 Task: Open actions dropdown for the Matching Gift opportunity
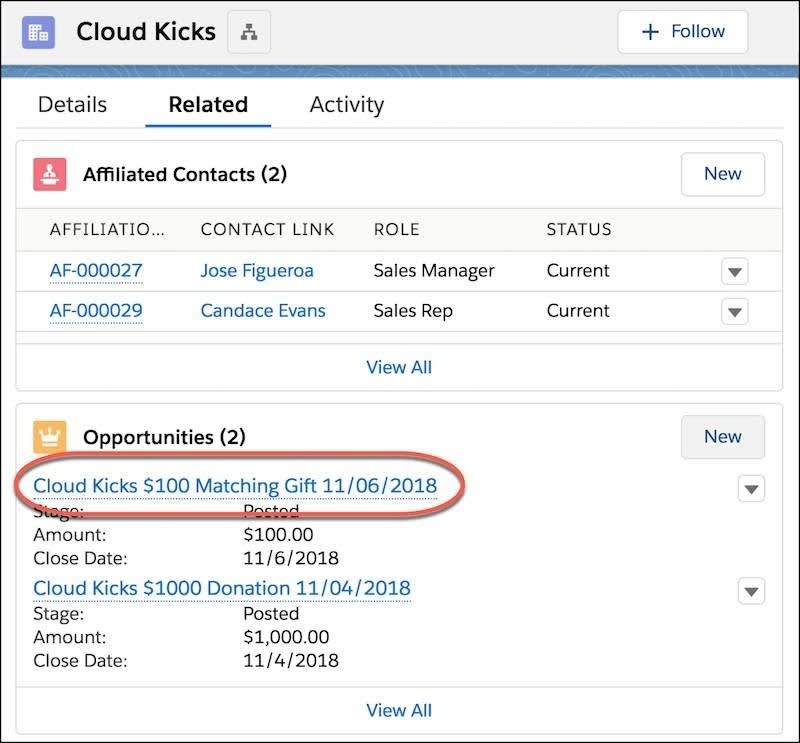(751, 488)
